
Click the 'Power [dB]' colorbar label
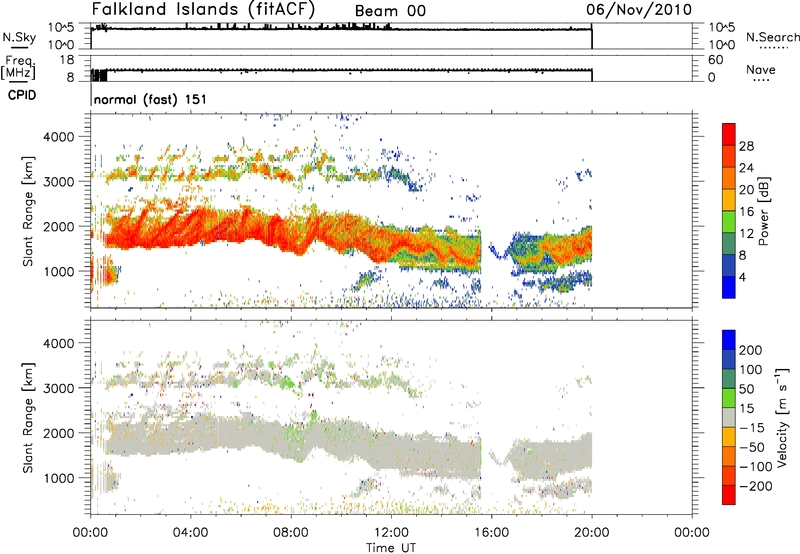(764, 211)
